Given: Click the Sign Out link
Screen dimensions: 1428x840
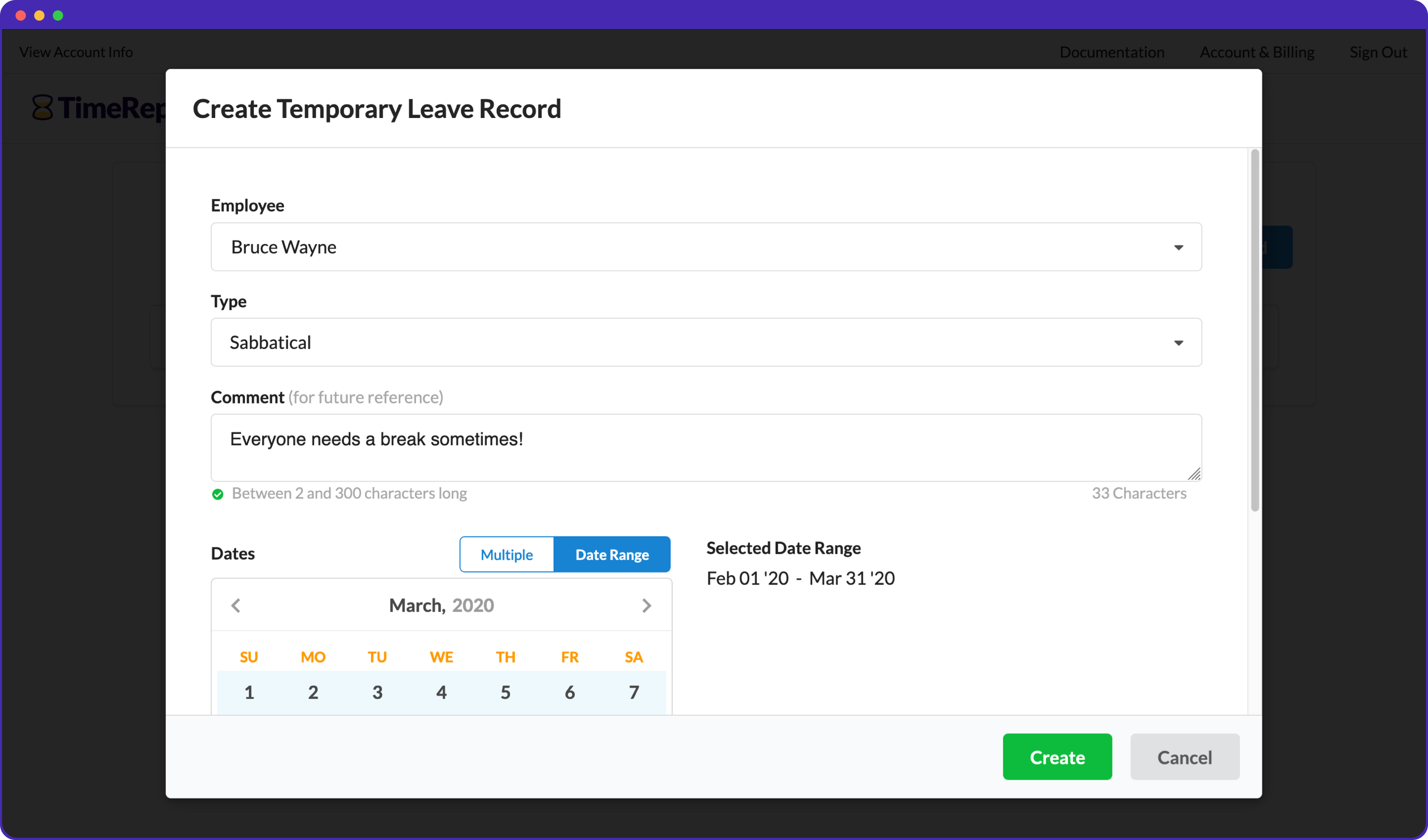Looking at the screenshot, I should [x=1378, y=52].
